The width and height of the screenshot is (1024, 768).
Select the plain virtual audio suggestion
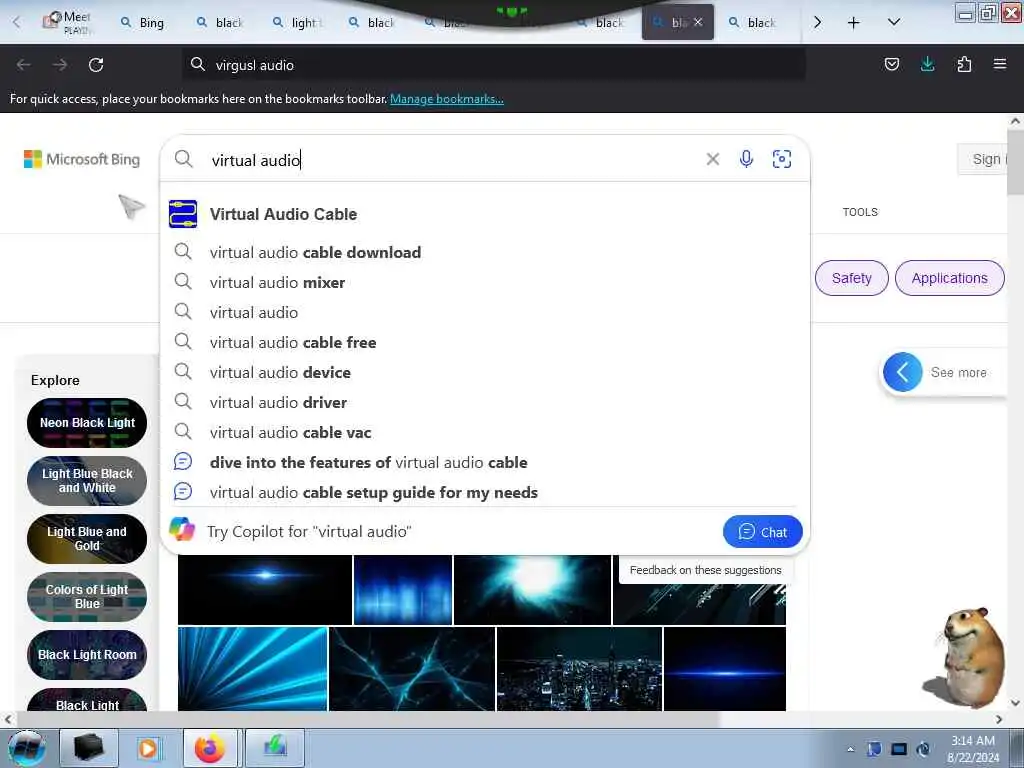[485, 312]
